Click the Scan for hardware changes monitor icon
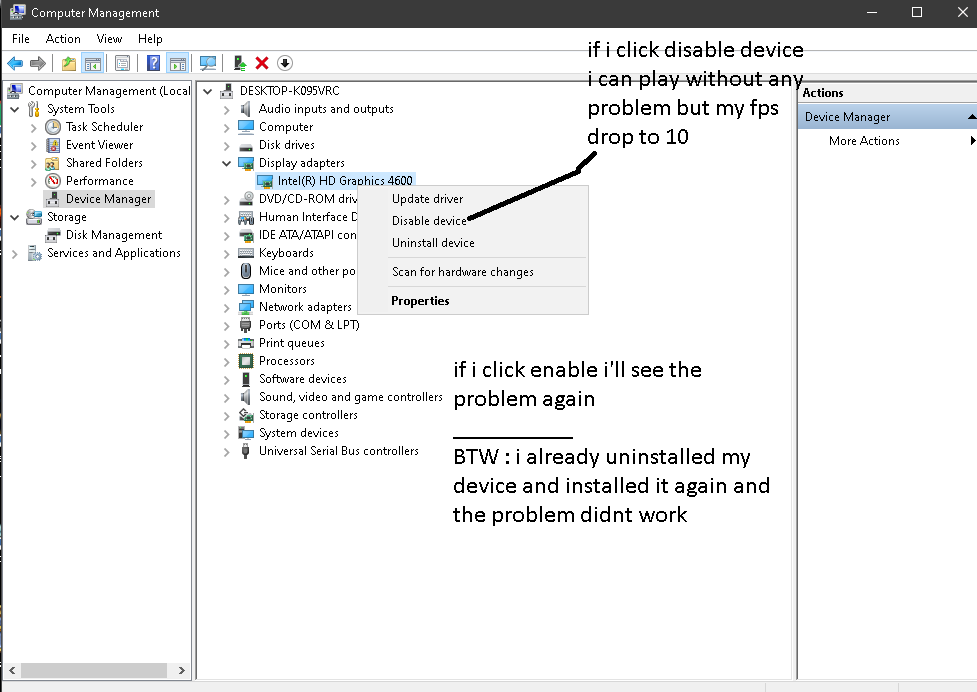The image size is (977, 692). point(207,63)
